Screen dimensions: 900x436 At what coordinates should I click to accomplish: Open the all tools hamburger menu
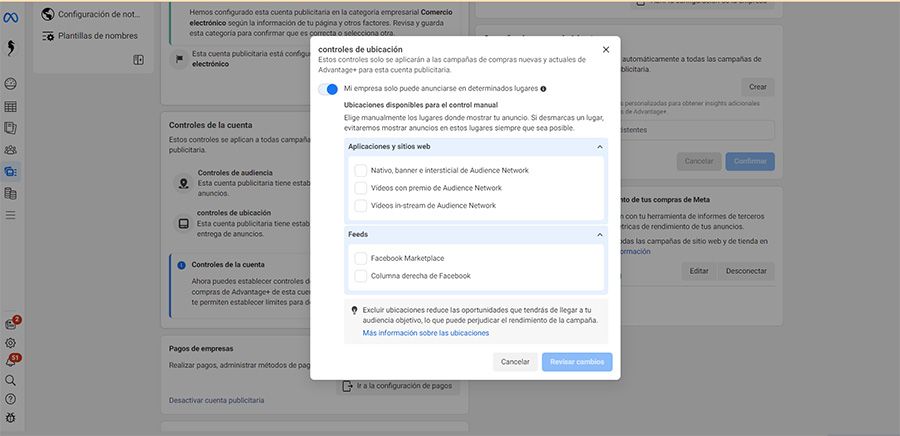tap(10, 215)
